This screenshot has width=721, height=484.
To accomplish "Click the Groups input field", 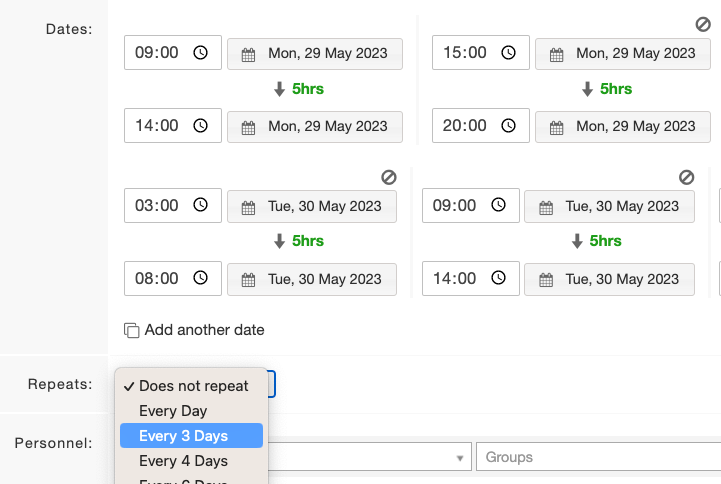I will (x=599, y=457).
